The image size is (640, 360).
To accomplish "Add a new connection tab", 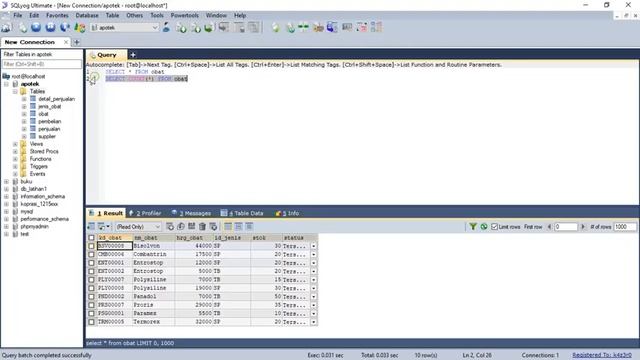I will [x=77, y=42].
